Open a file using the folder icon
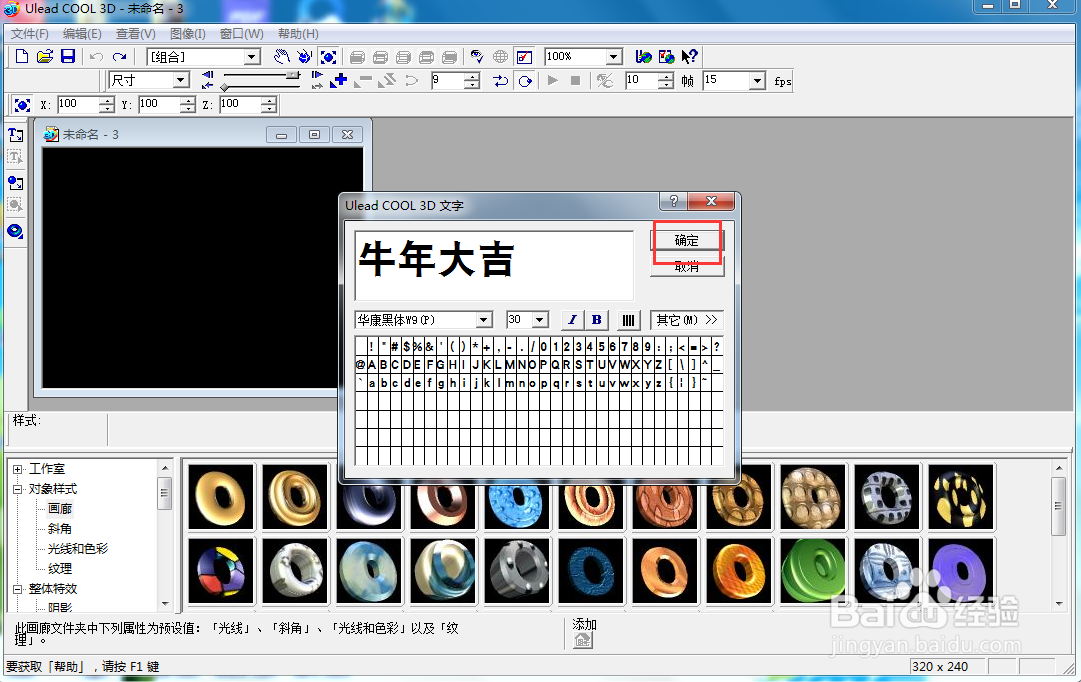The height and width of the screenshot is (682, 1081). 45,57
